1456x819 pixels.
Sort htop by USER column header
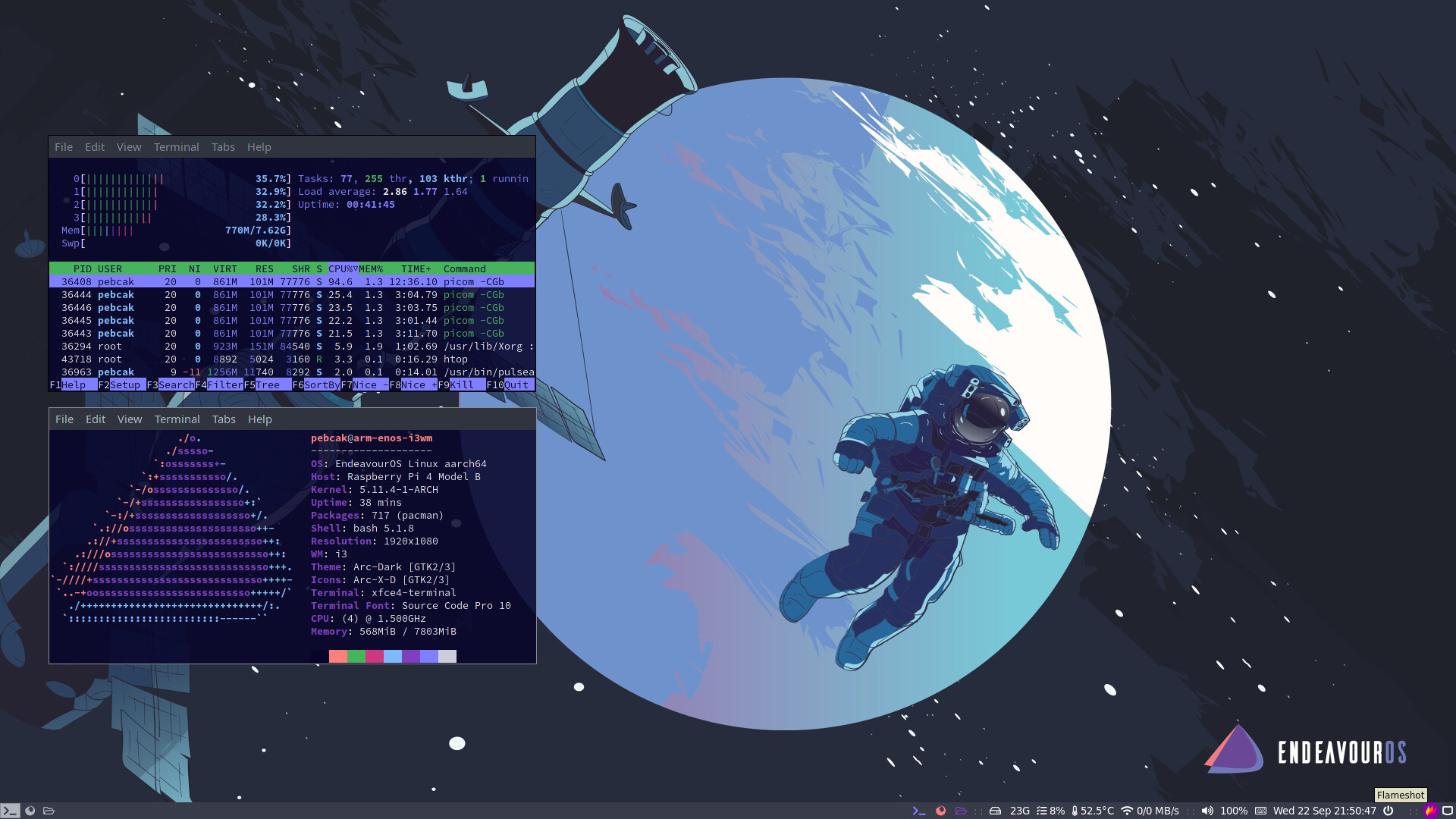pyautogui.click(x=110, y=269)
